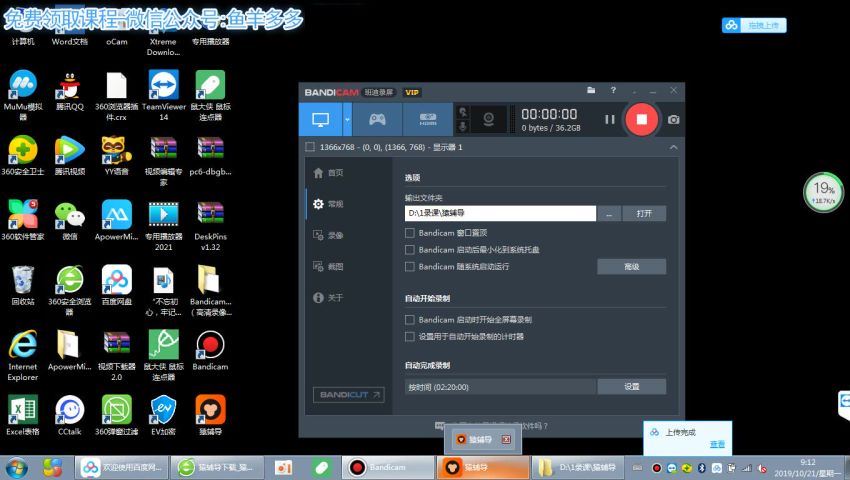Open ApowerMirror desktop icon beside 微信
The image size is (850, 480).
(117, 220)
